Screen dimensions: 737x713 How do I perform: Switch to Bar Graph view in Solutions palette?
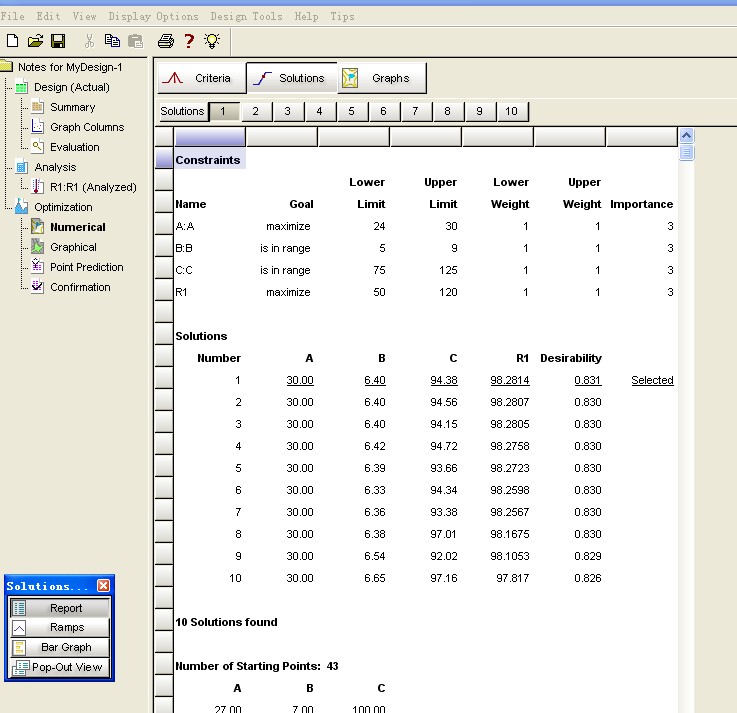pyautogui.click(x=59, y=648)
